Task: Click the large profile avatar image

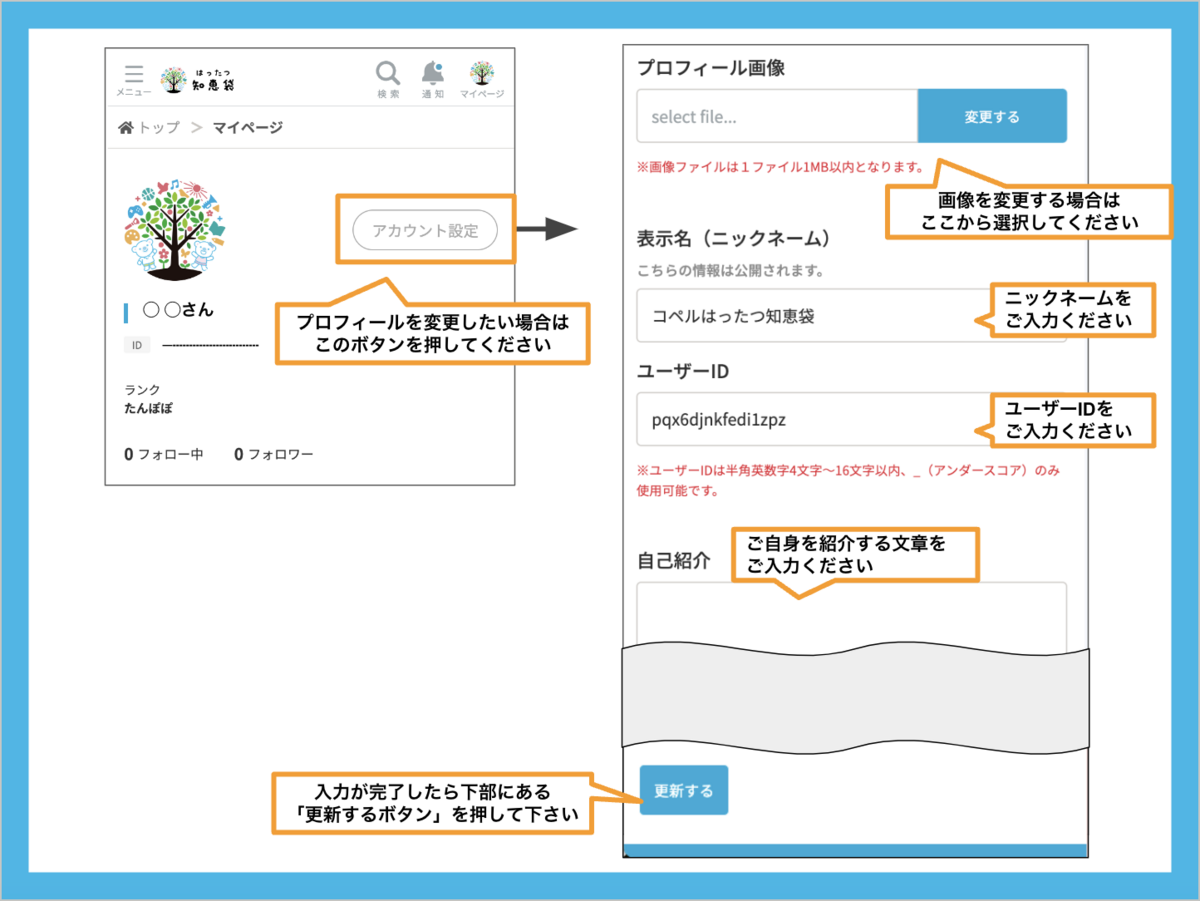Action: [x=174, y=229]
